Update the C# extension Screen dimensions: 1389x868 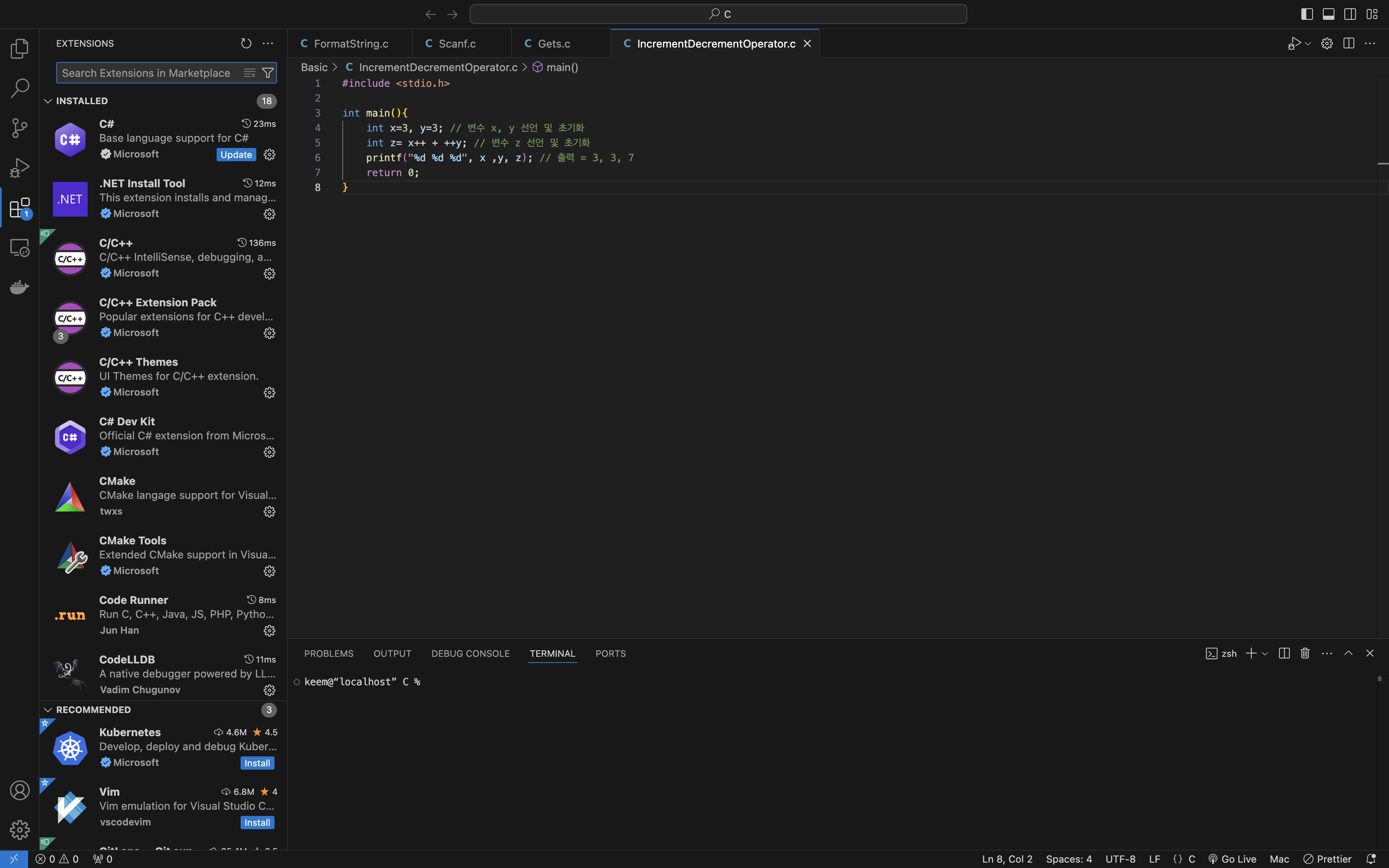(x=236, y=155)
